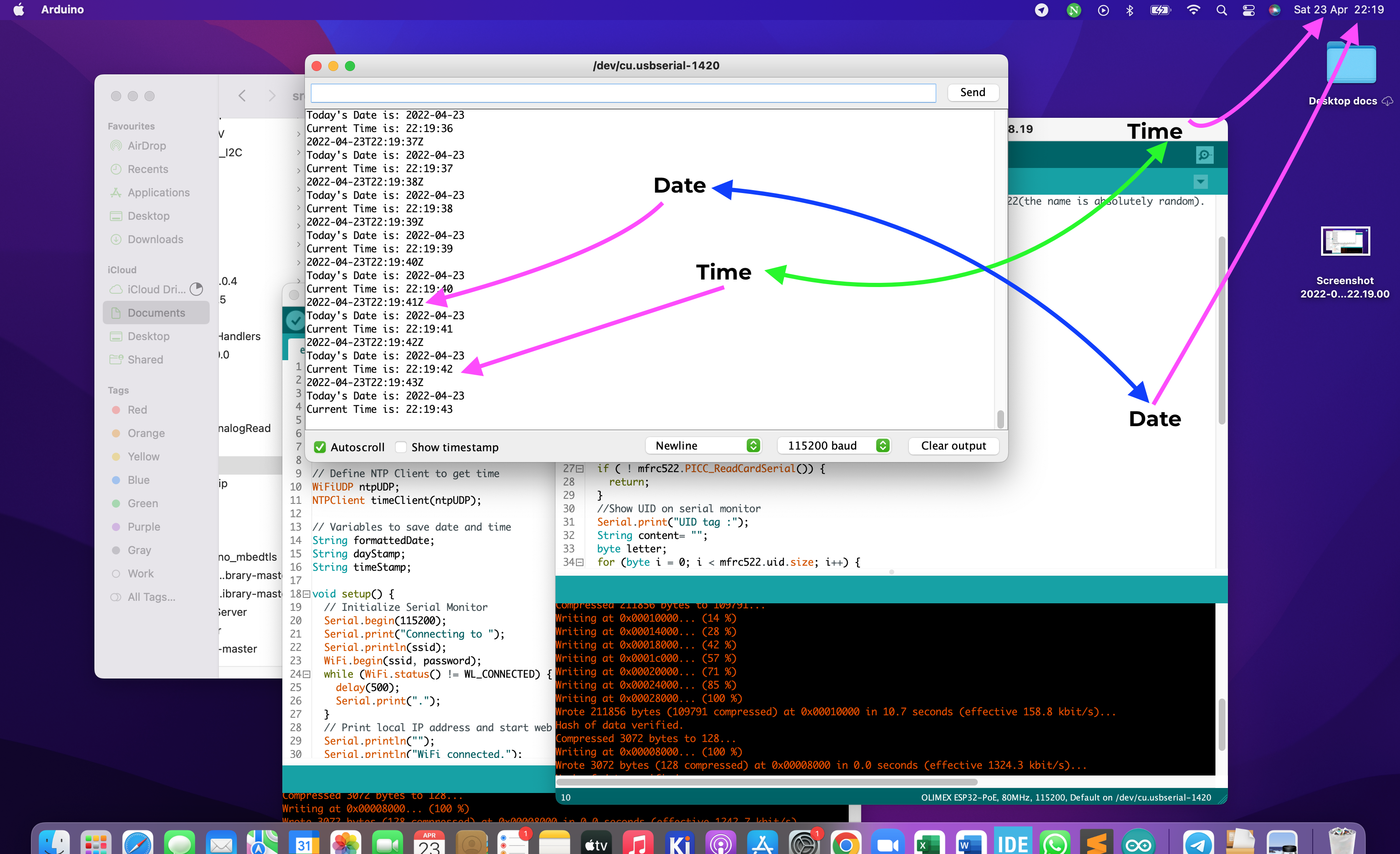The image size is (1400, 854).
Task: Open iCloud Drive in Finder sidebar
Action: tap(156, 289)
